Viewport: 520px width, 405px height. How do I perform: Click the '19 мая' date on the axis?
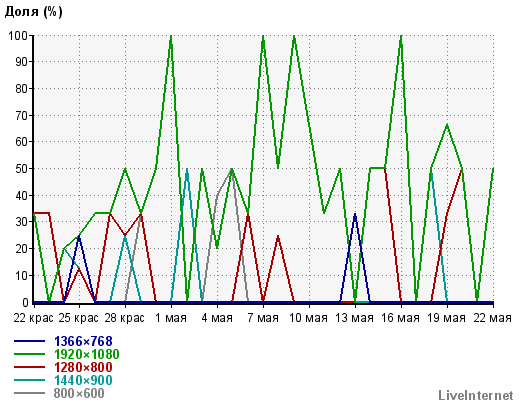click(x=446, y=318)
